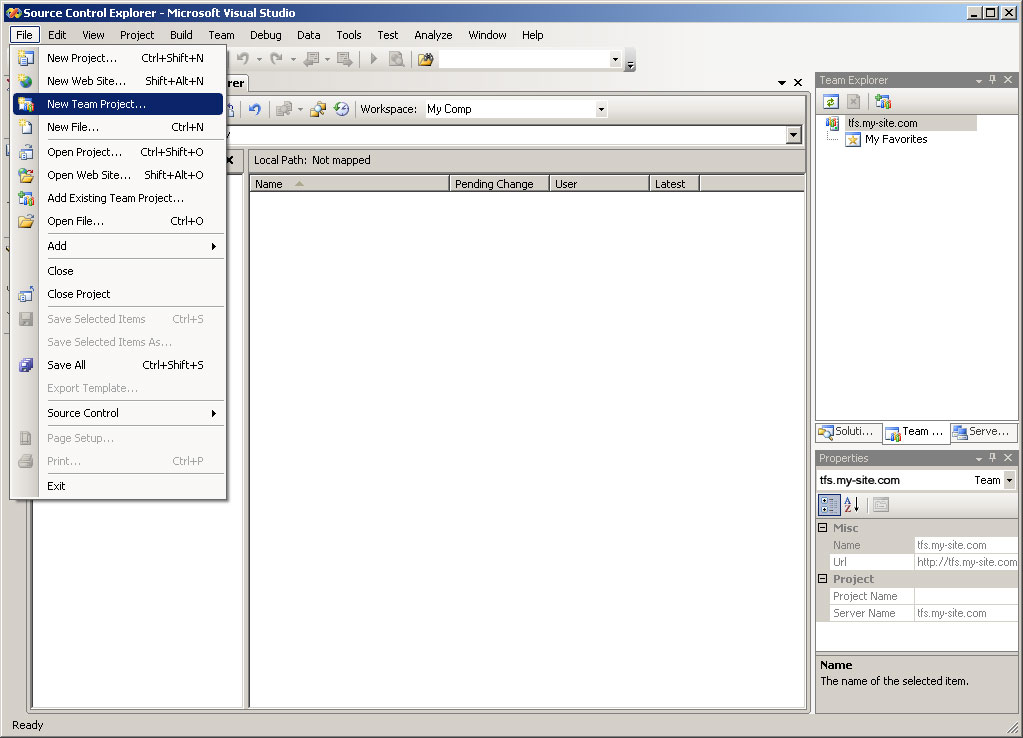The height and width of the screenshot is (738, 1023).
Task: Pin the Team Explorer panel with pushpin
Action: pyautogui.click(x=993, y=80)
